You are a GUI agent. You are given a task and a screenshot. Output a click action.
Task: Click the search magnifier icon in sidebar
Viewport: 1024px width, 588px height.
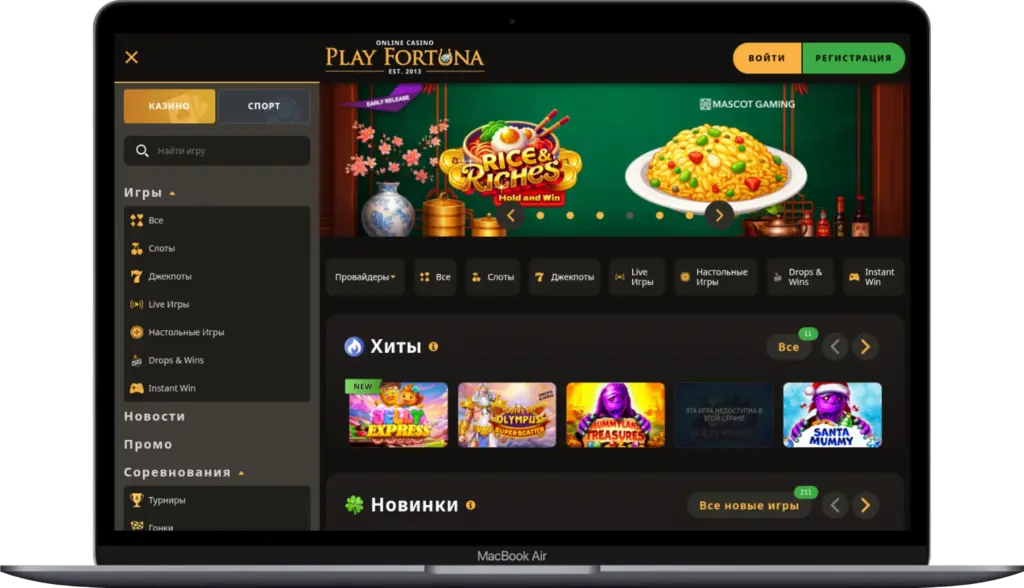[142, 151]
